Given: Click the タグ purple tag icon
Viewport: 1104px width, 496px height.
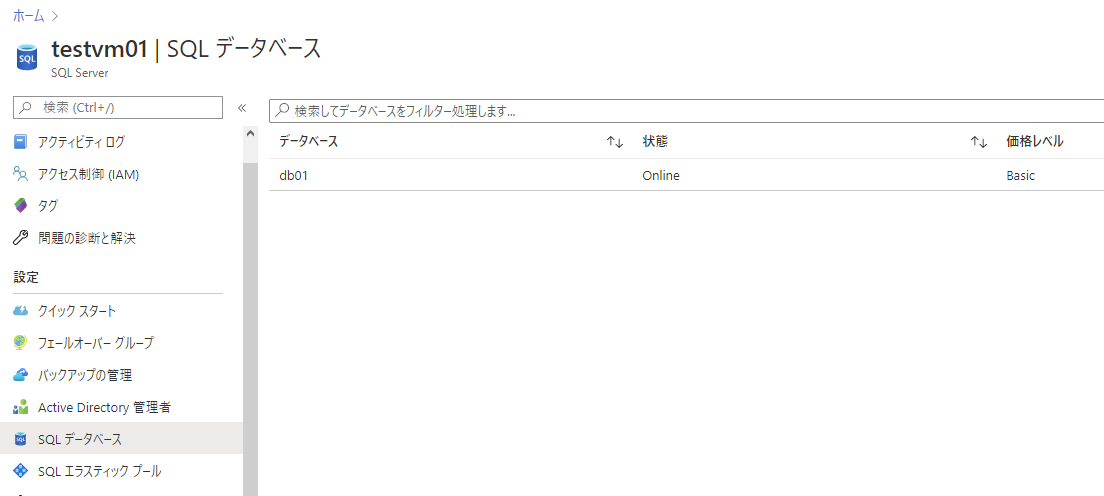Looking at the screenshot, I should [x=20, y=206].
